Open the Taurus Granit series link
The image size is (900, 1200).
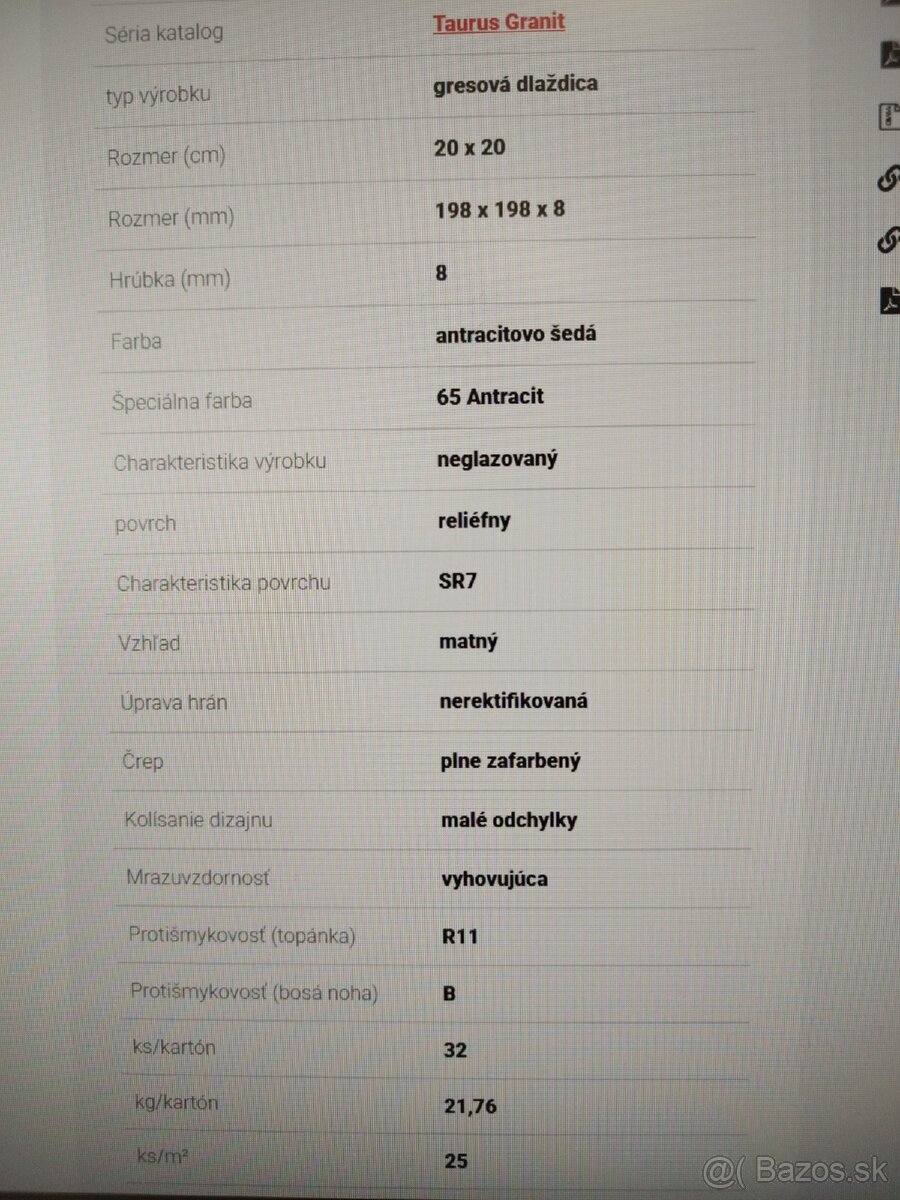(498, 22)
